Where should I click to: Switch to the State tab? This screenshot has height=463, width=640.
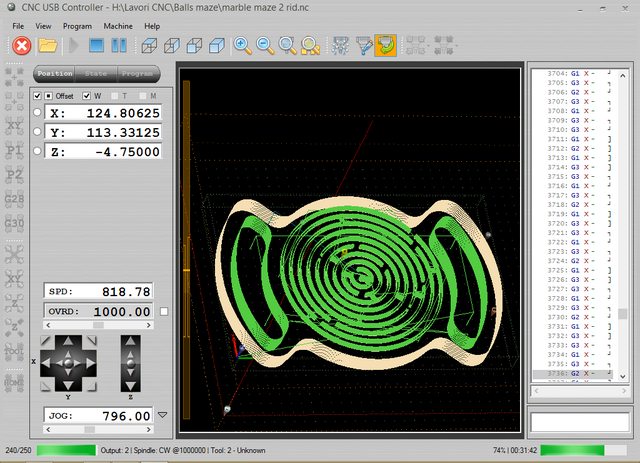[97, 73]
